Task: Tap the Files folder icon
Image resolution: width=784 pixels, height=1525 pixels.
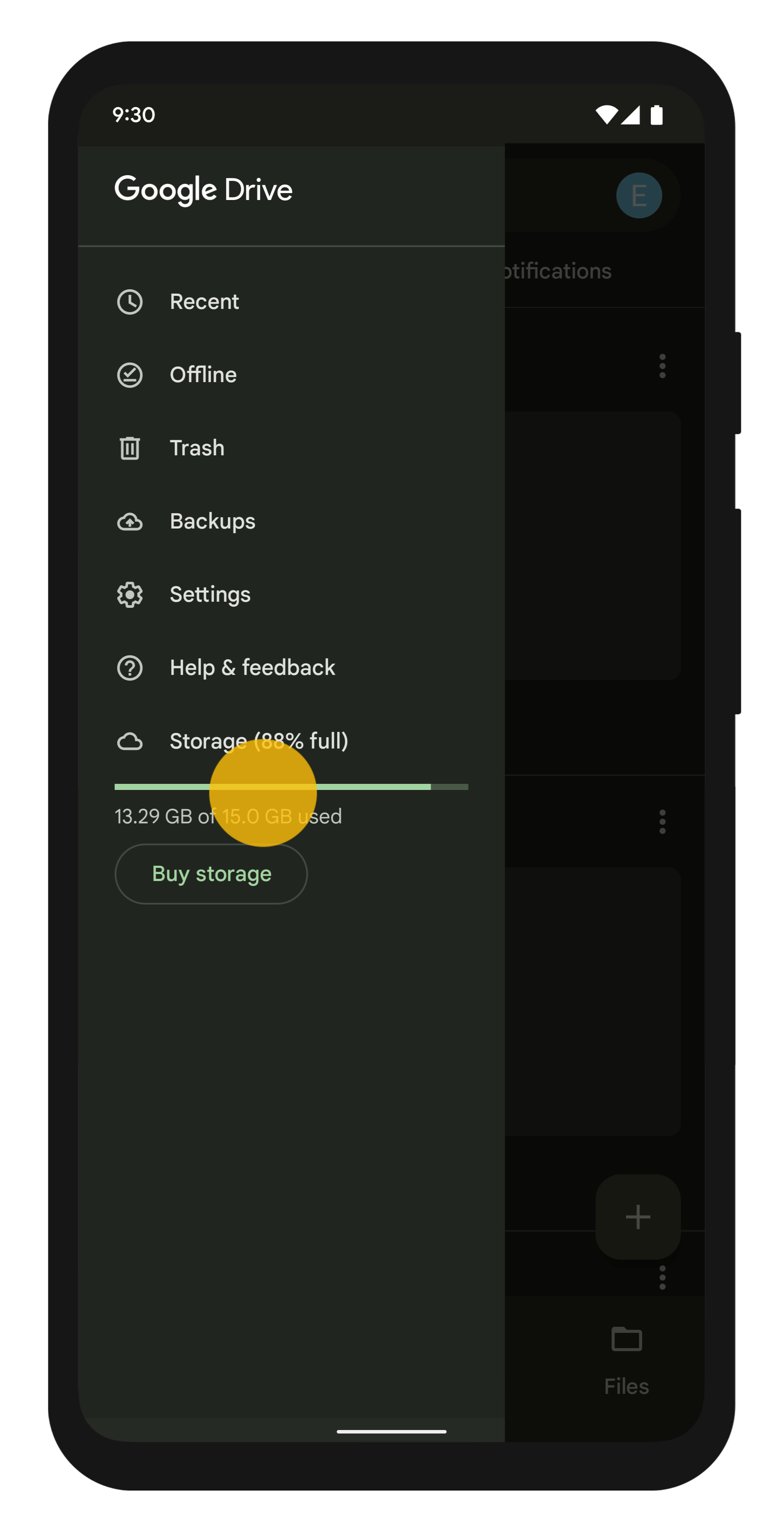Action: (x=626, y=1339)
